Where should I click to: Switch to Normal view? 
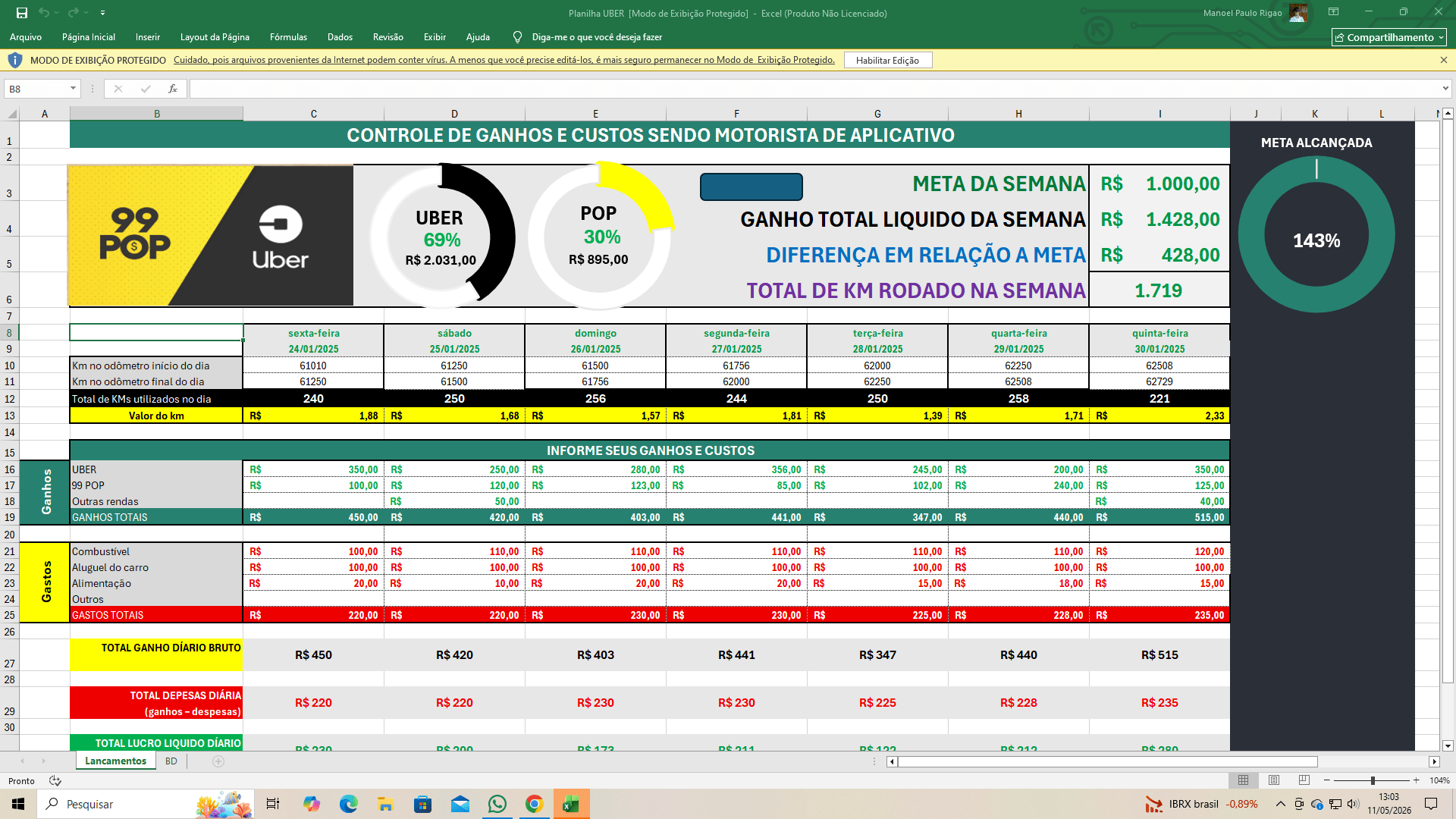pyautogui.click(x=1244, y=780)
